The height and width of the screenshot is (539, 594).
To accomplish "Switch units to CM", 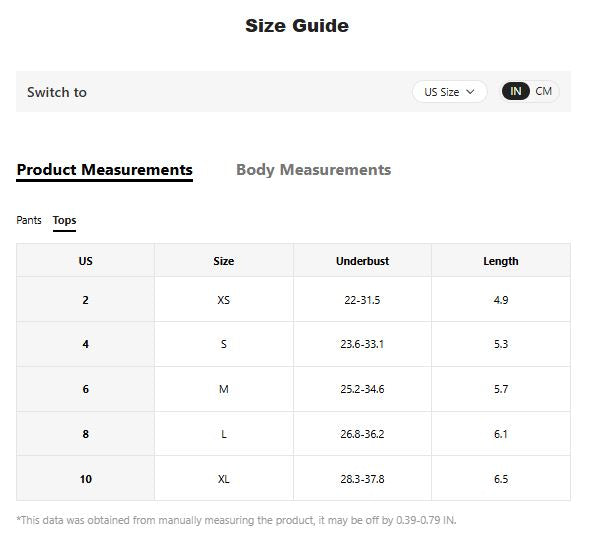I will [543, 91].
